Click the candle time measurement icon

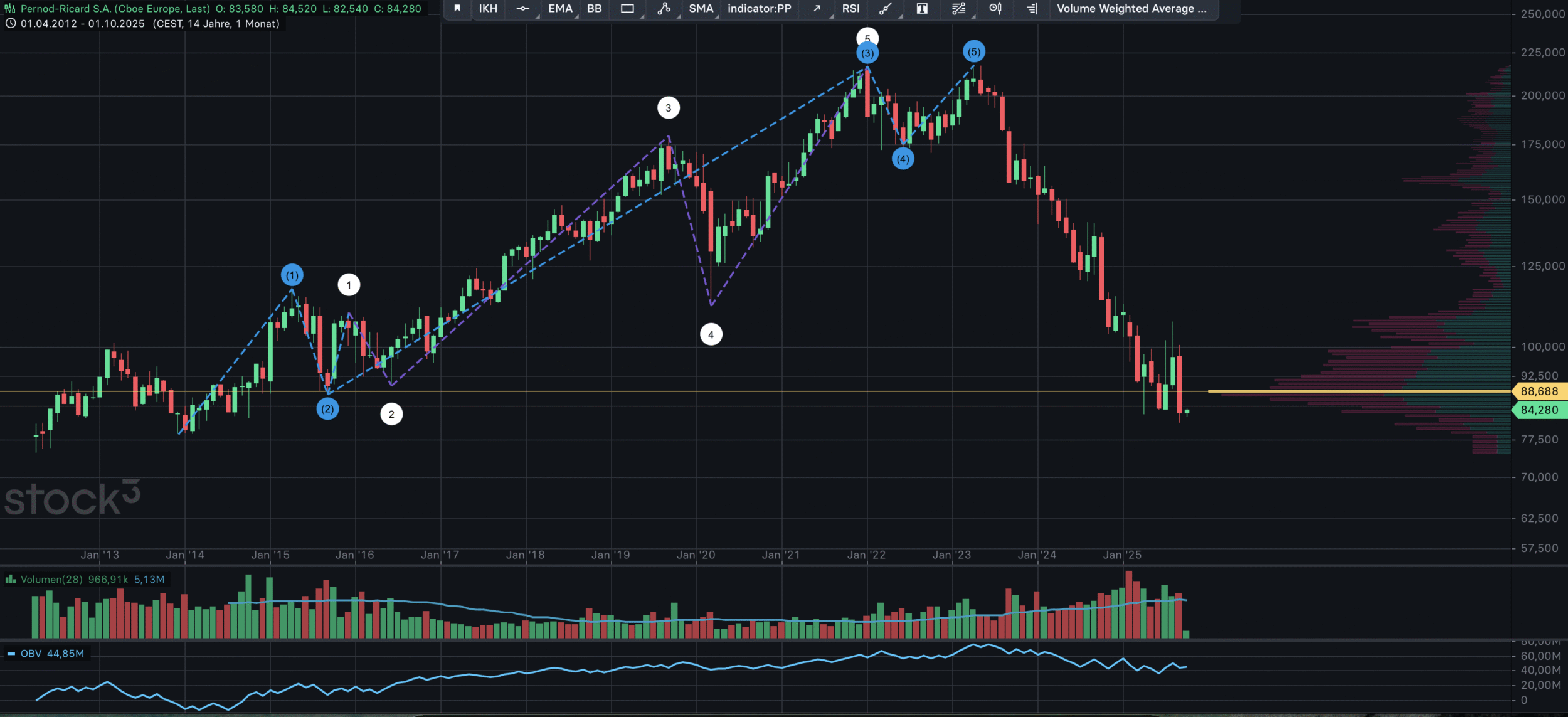point(995,9)
